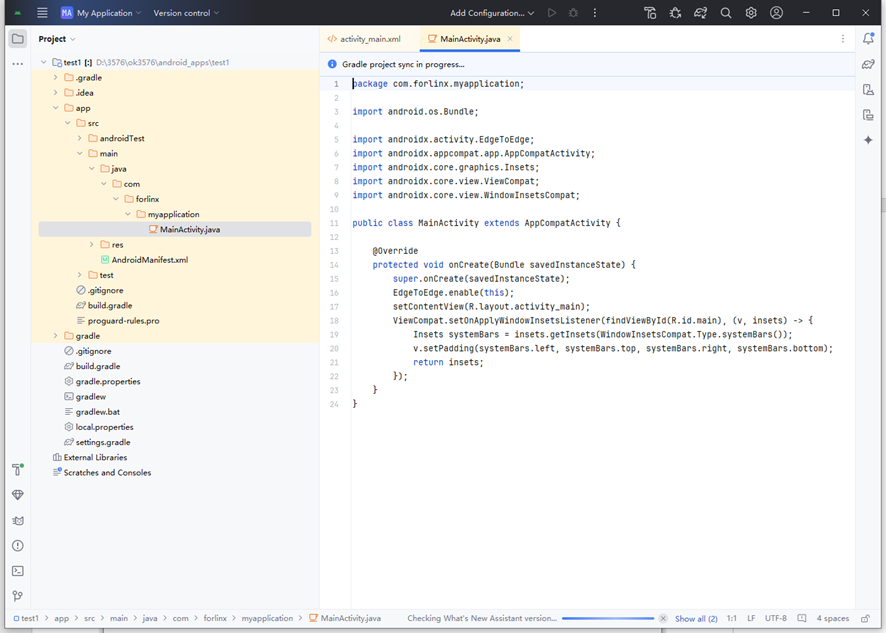
Task: Click the indent settings icon in status bar
Action: click(x=801, y=618)
